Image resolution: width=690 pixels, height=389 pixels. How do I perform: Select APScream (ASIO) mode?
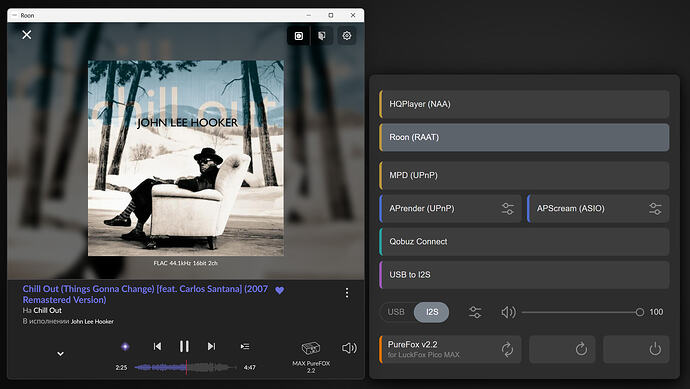[x=598, y=209]
